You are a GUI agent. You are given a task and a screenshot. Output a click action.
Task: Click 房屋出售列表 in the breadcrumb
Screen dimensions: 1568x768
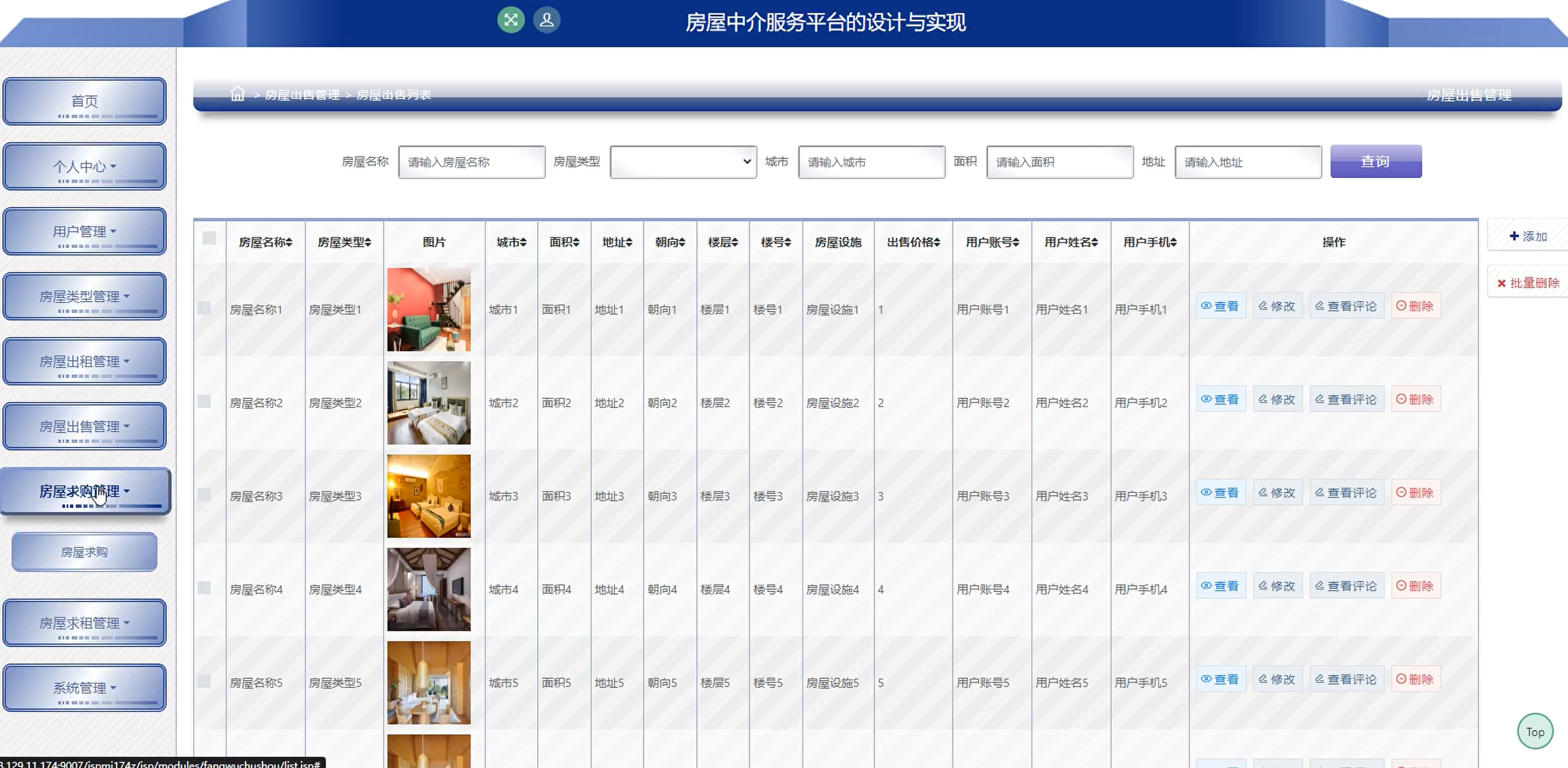pyautogui.click(x=393, y=95)
